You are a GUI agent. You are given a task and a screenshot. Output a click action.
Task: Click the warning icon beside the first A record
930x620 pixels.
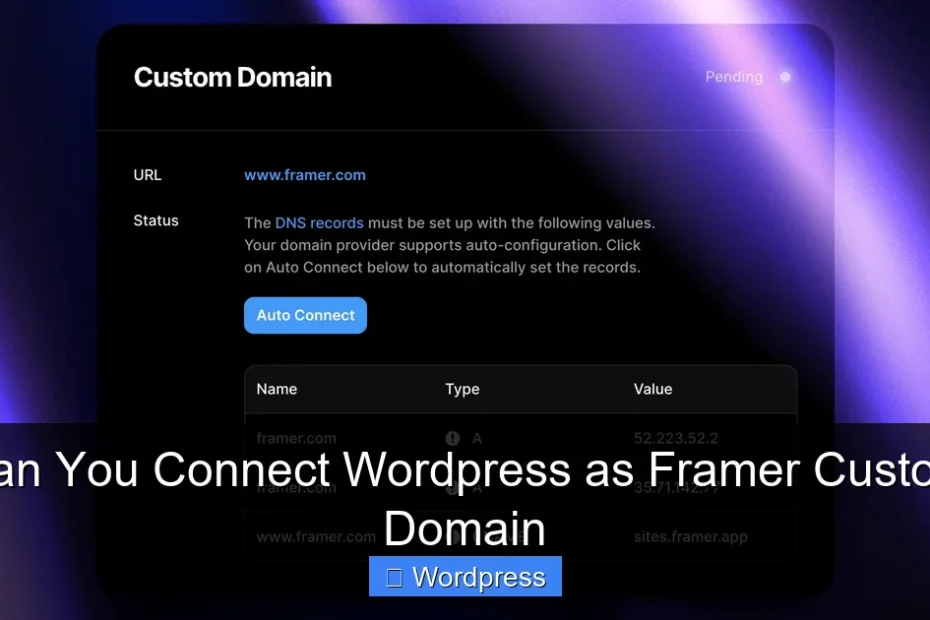[452, 438]
